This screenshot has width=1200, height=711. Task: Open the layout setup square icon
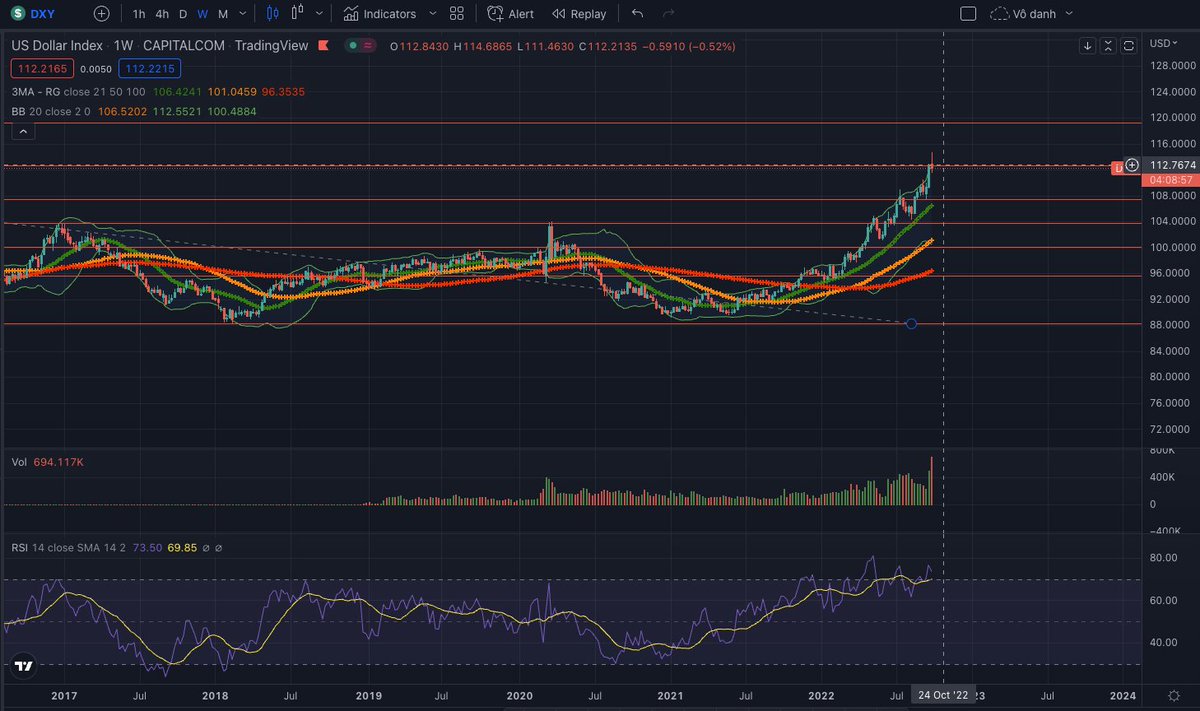[x=968, y=14]
